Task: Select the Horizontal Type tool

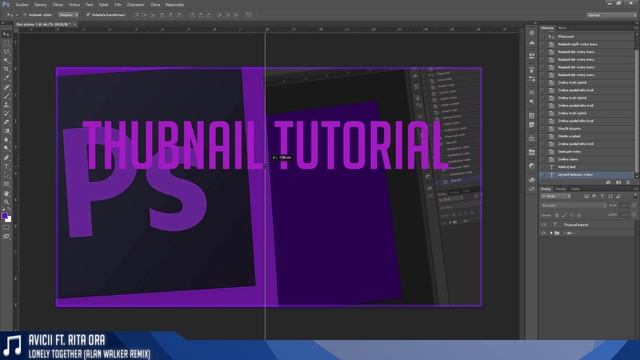Action: 6,167
